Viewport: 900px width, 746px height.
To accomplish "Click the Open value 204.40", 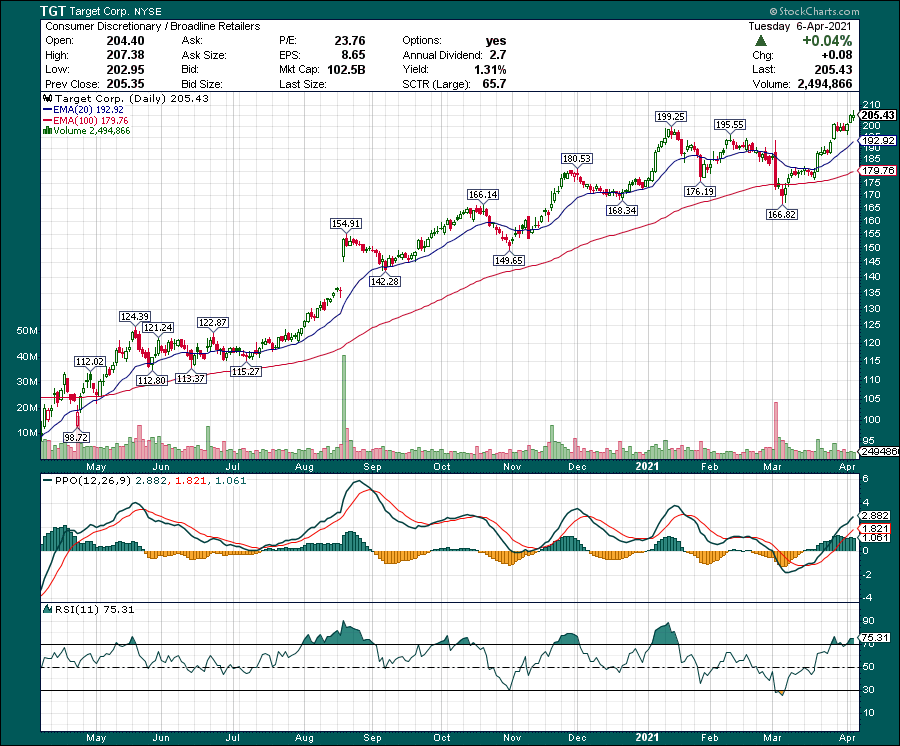I will [126, 41].
